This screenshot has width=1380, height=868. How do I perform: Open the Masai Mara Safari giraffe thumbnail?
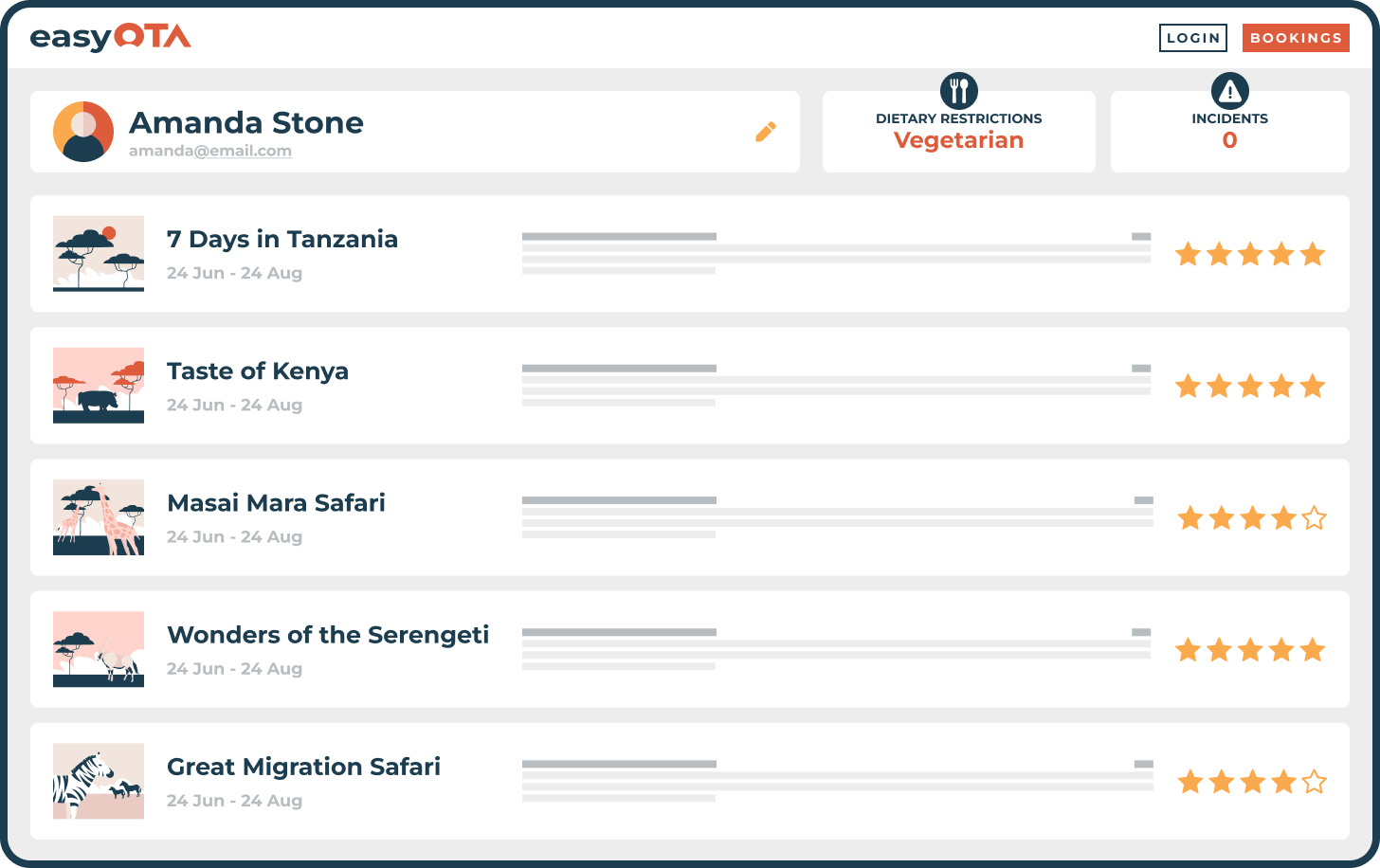coord(99,517)
